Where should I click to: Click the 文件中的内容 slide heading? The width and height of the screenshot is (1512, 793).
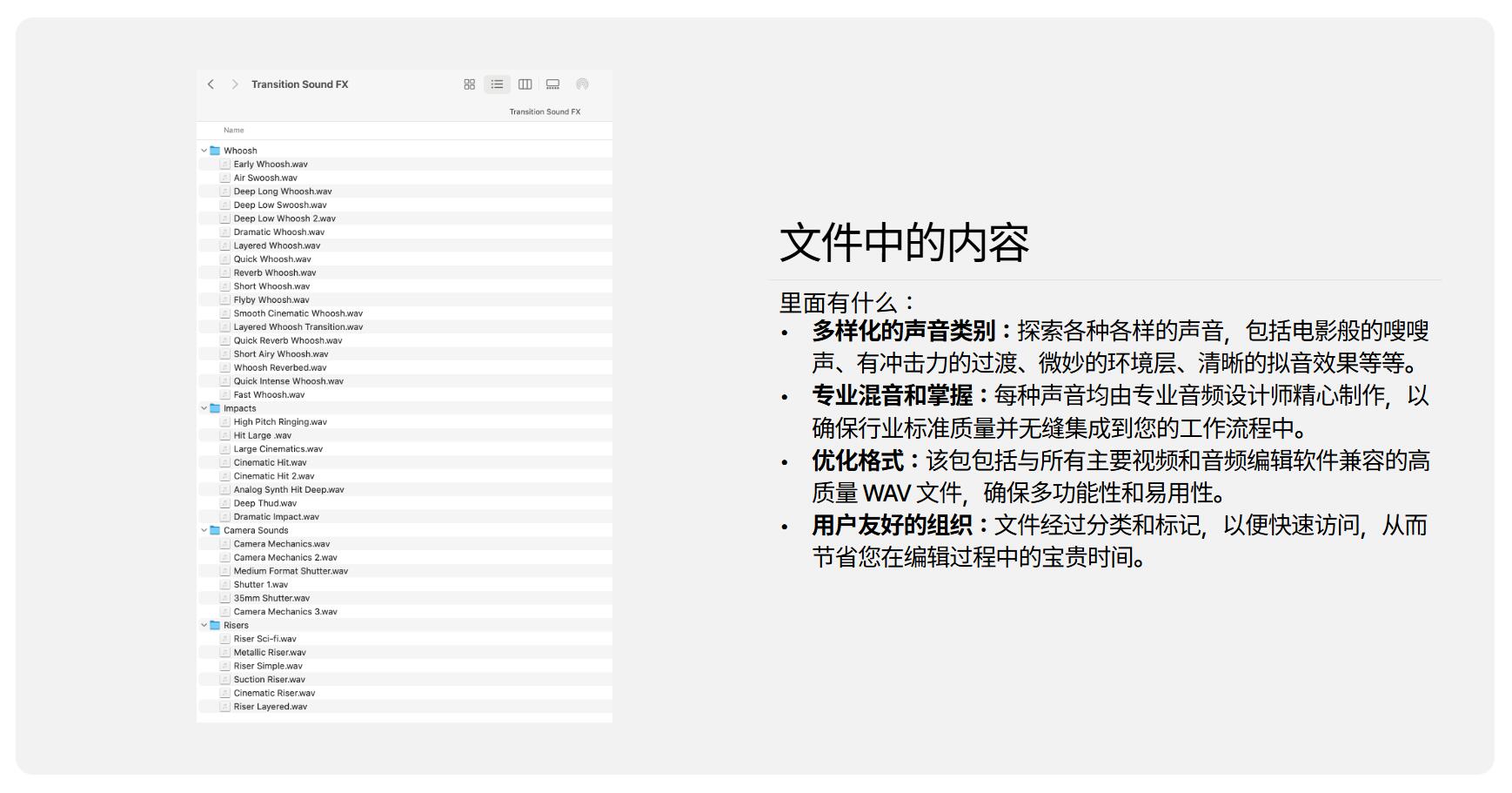904,243
